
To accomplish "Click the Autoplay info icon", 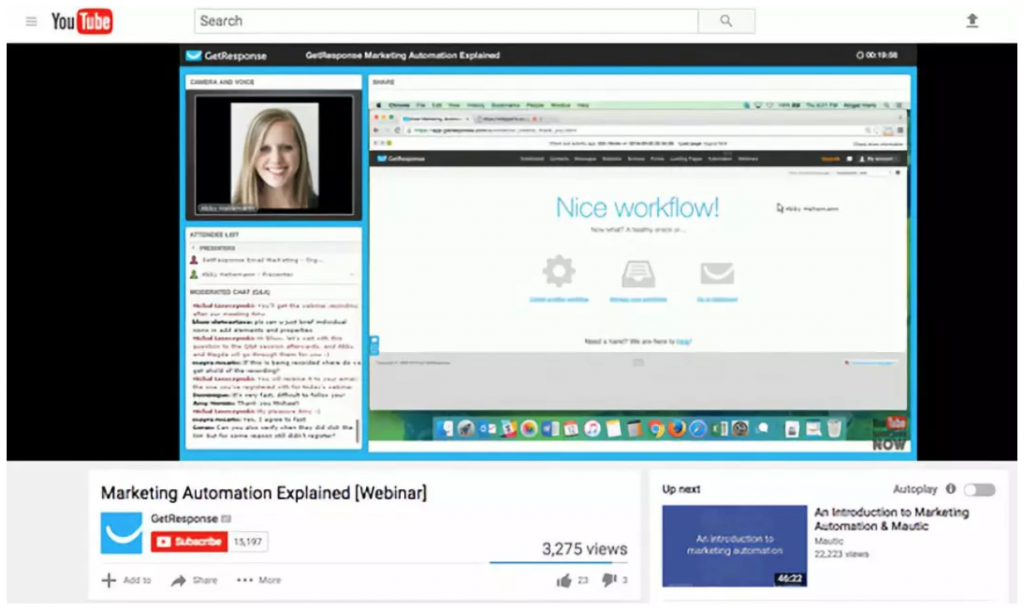I will (950, 489).
